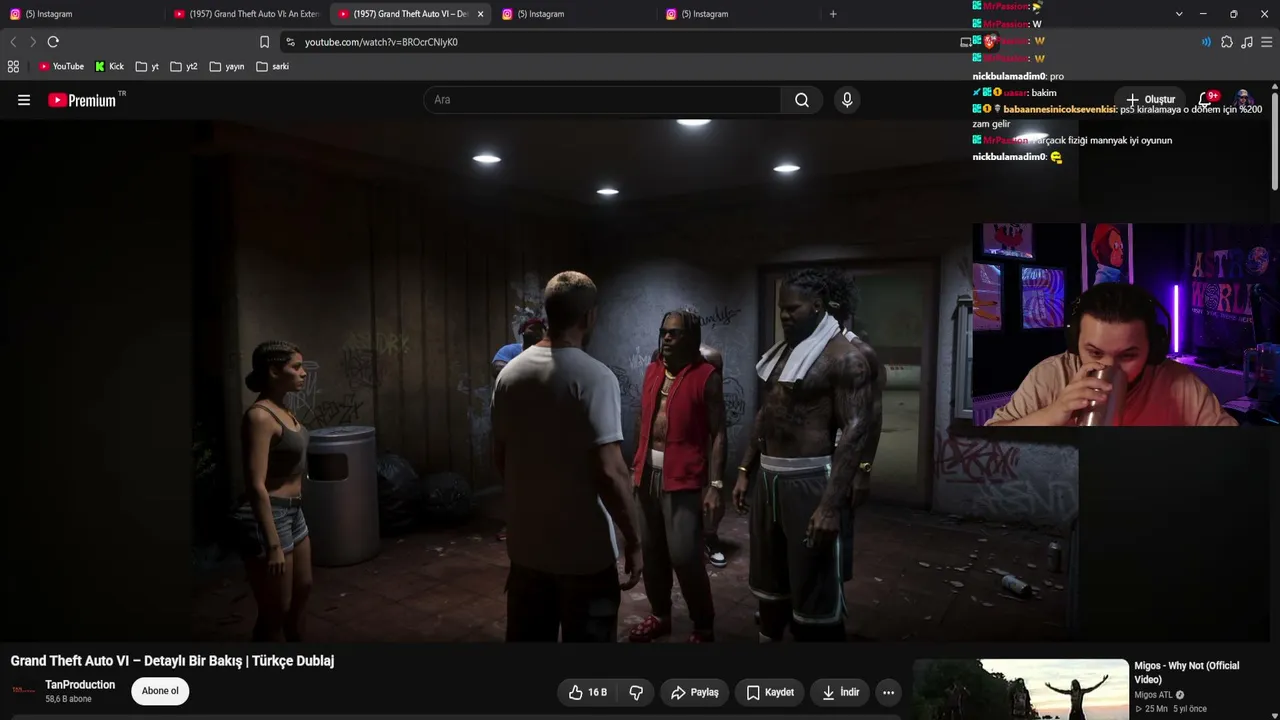The height and width of the screenshot is (720, 1280).
Task: Switch to the fourth Instagram tab
Action: tap(574, 14)
